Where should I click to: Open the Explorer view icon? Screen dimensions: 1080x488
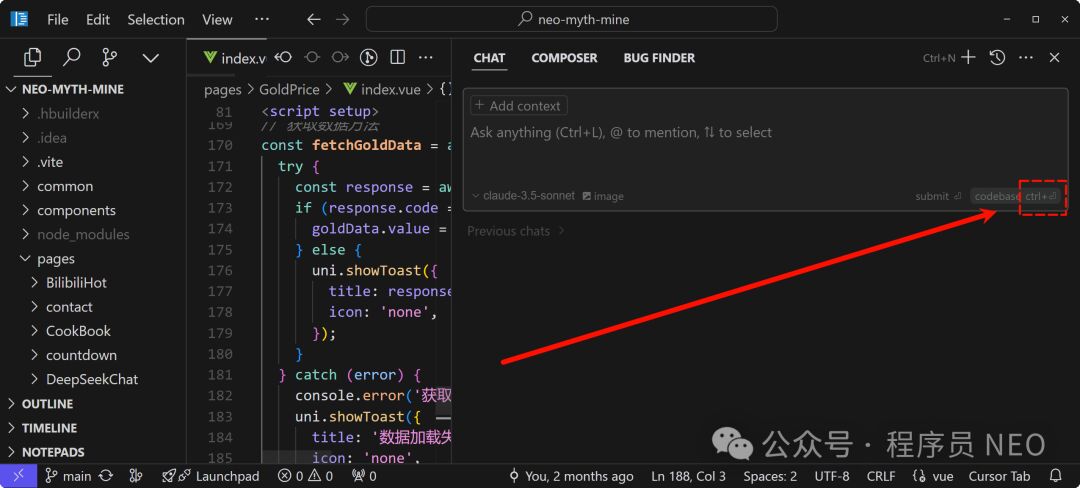tap(33, 57)
